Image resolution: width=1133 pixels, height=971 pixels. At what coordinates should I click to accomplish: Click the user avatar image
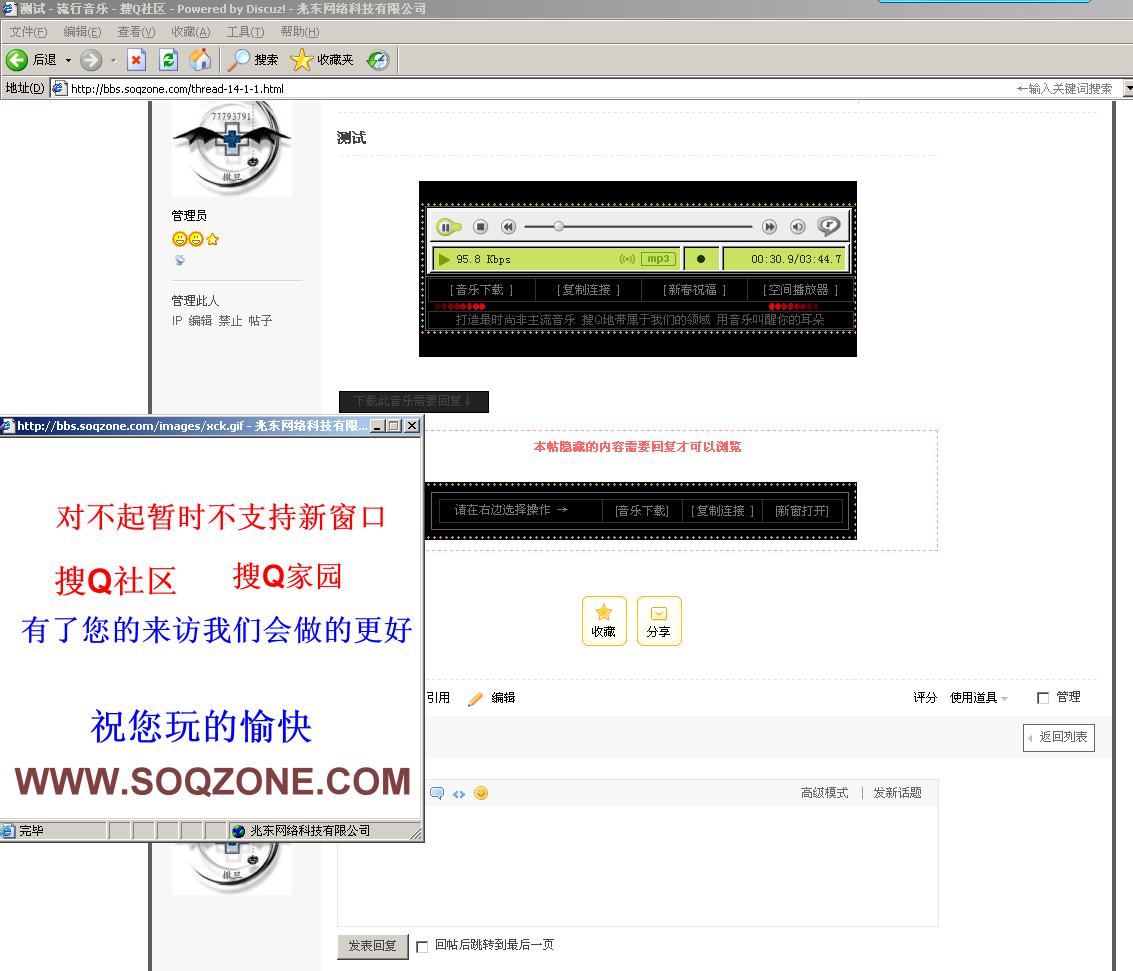(232, 148)
